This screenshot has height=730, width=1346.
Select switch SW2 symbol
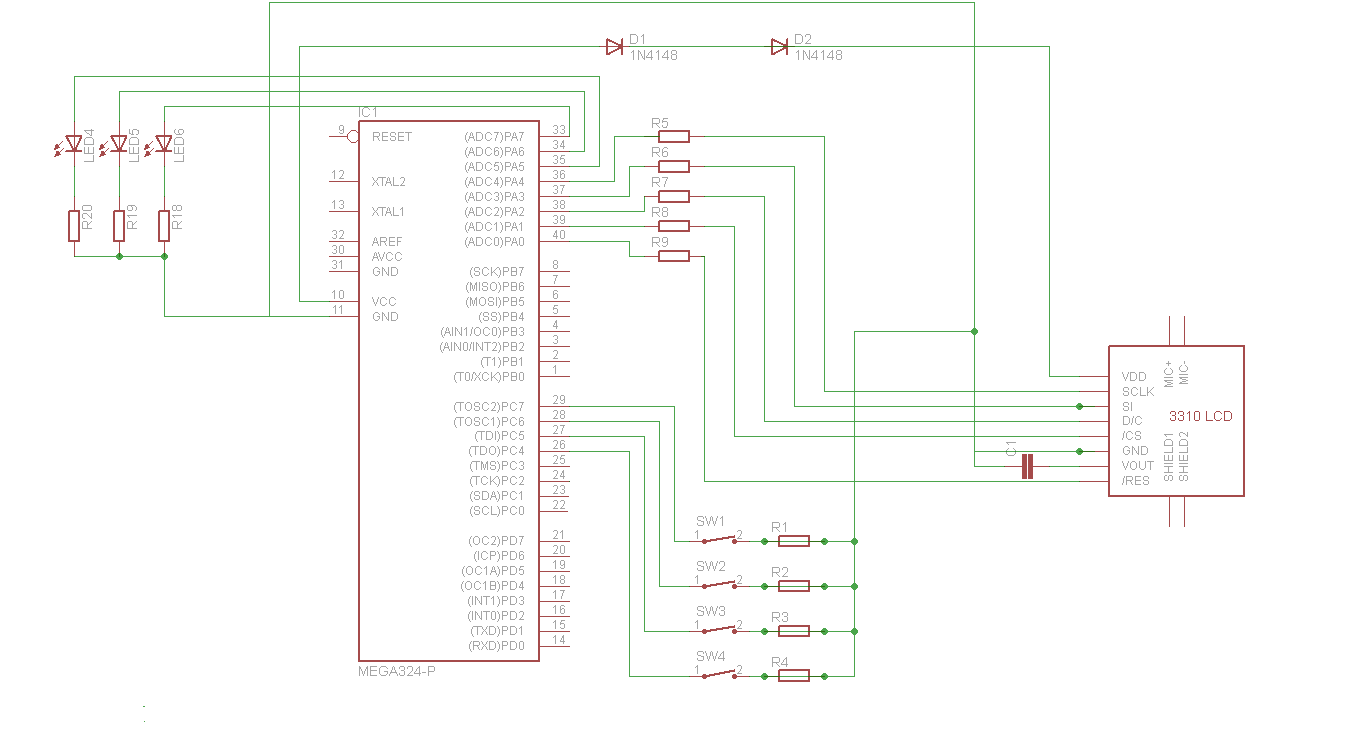coord(719,584)
